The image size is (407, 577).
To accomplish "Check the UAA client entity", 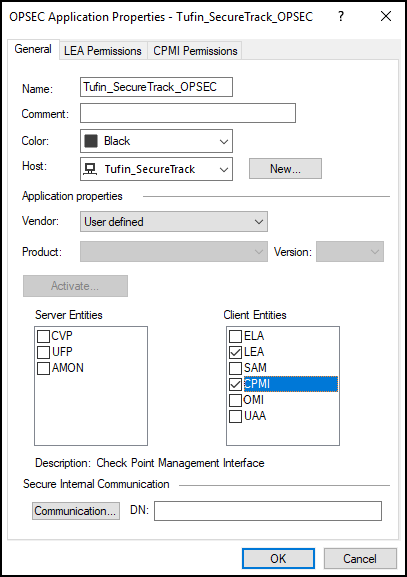I will point(236,416).
